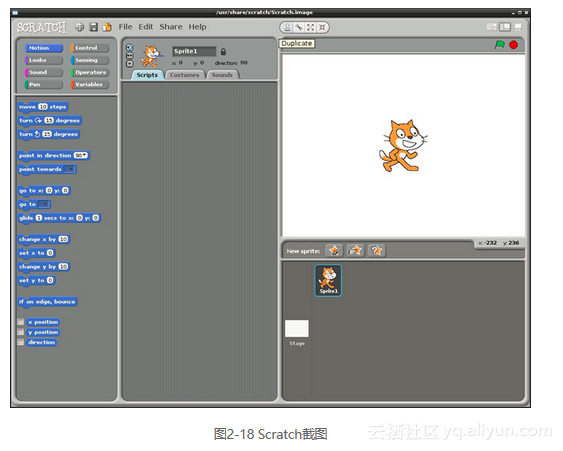Image resolution: width=563 pixels, height=451 pixels.
Task: Click the Scratch logo
Action: click(x=42, y=27)
